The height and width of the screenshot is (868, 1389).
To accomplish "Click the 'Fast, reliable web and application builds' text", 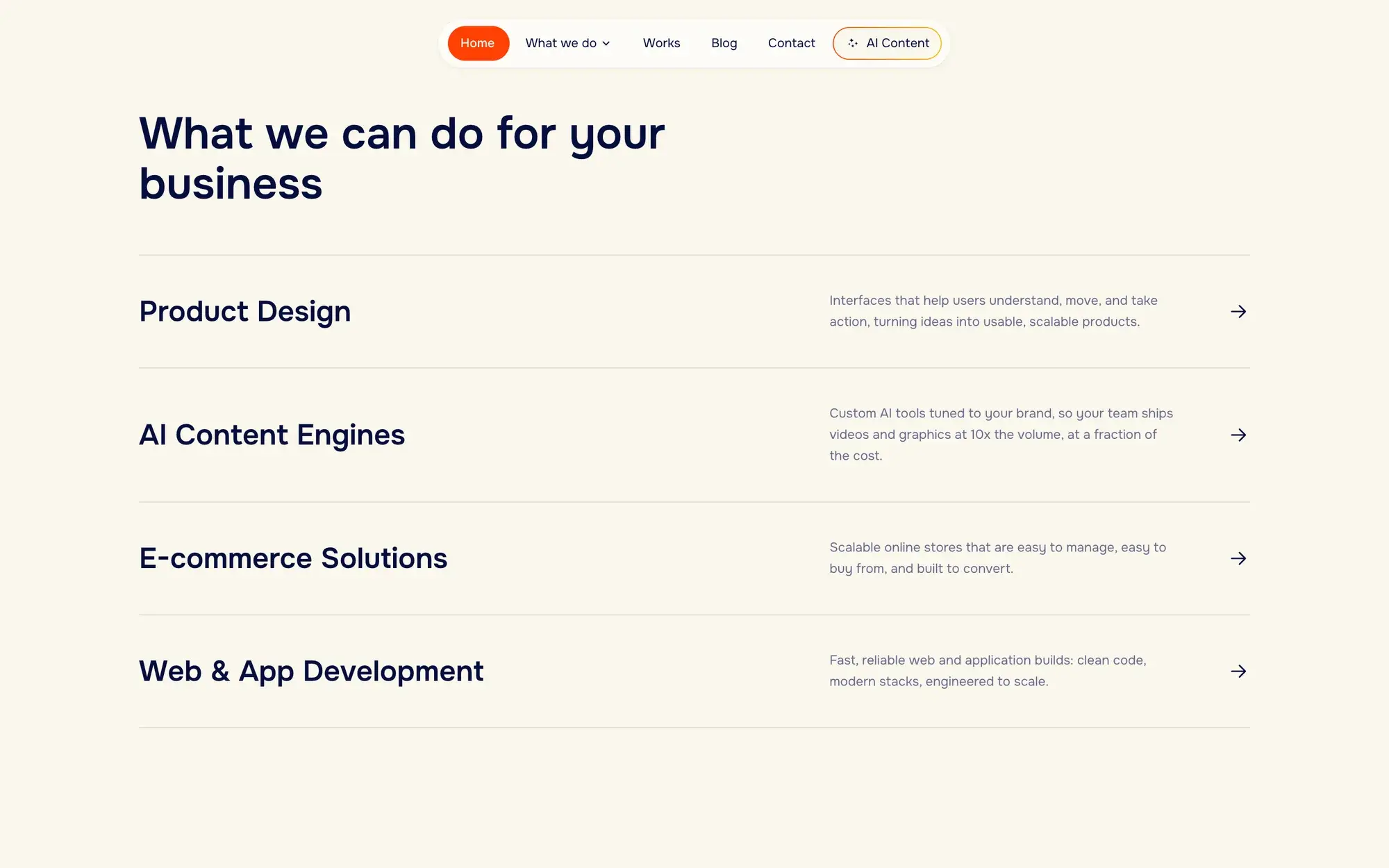I will 988,671.
